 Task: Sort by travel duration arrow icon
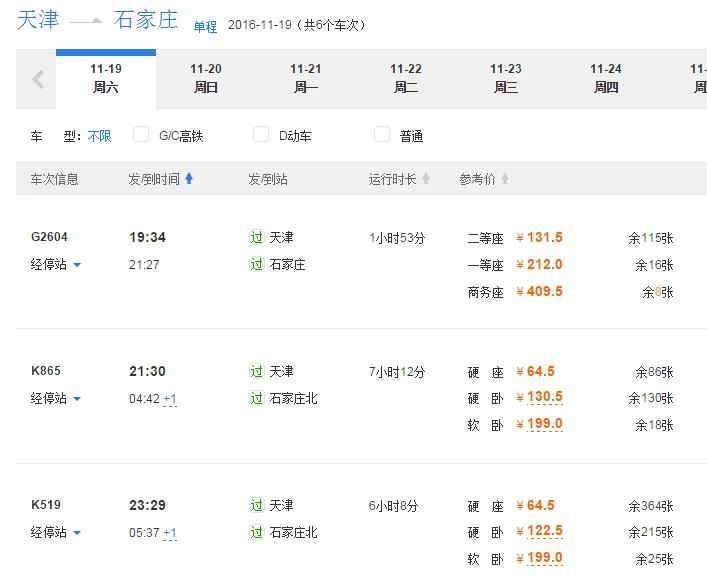tap(426, 179)
